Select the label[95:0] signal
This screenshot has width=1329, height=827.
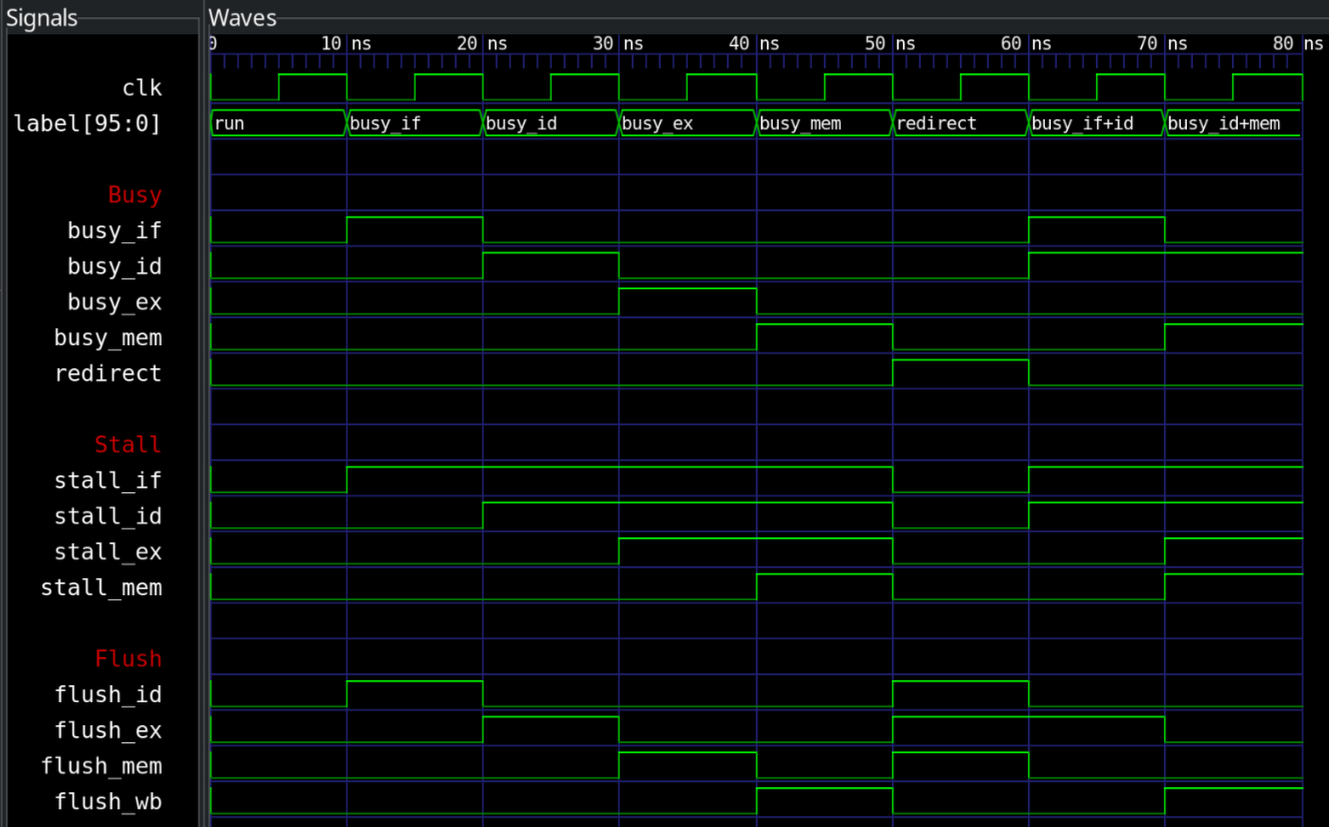pyautogui.click(x=87, y=124)
